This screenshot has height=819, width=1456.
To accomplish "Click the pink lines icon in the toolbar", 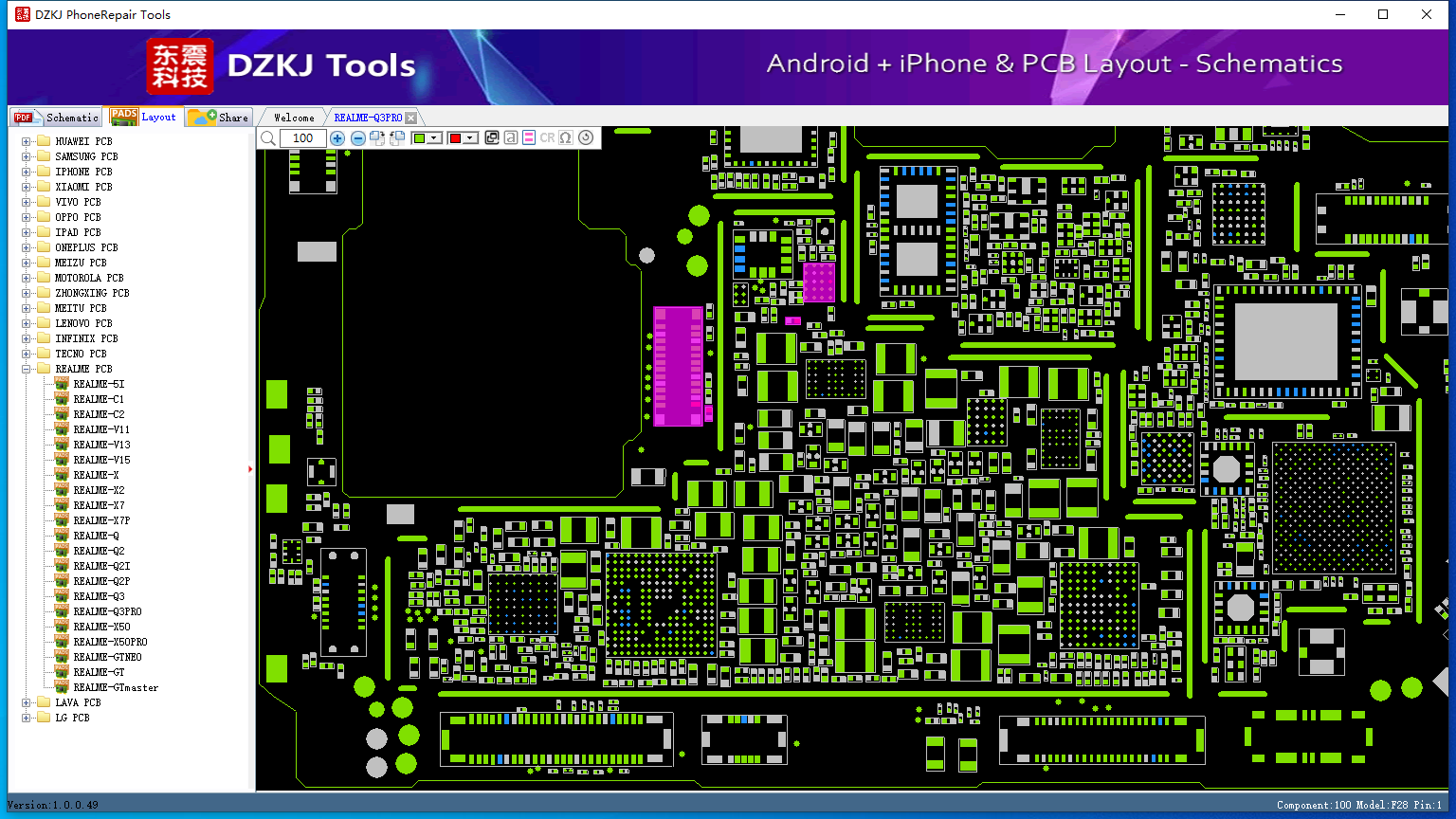I will coord(529,138).
